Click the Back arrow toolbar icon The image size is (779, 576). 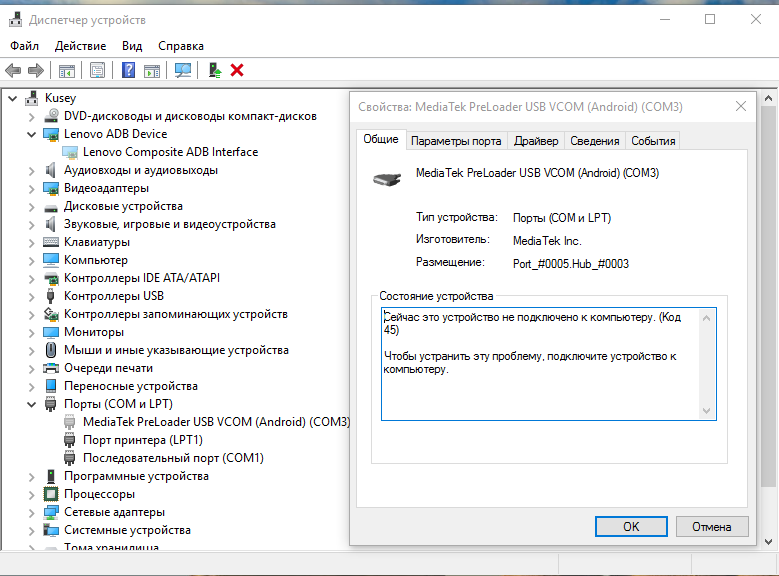click(x=13, y=71)
